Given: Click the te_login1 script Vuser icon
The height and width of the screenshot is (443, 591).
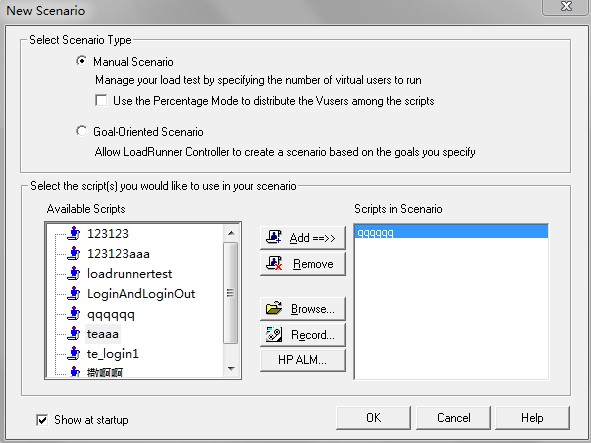Looking at the screenshot, I should pyautogui.click(x=74, y=353).
